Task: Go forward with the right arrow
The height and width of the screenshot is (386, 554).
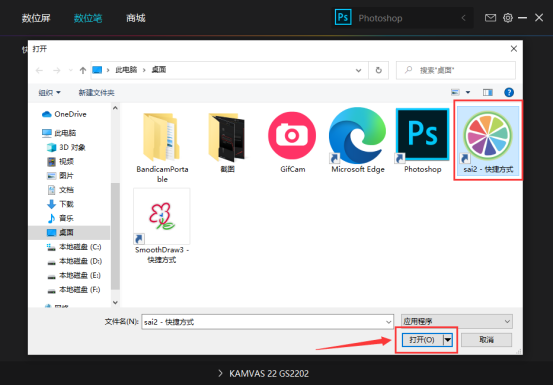Action: 57,71
